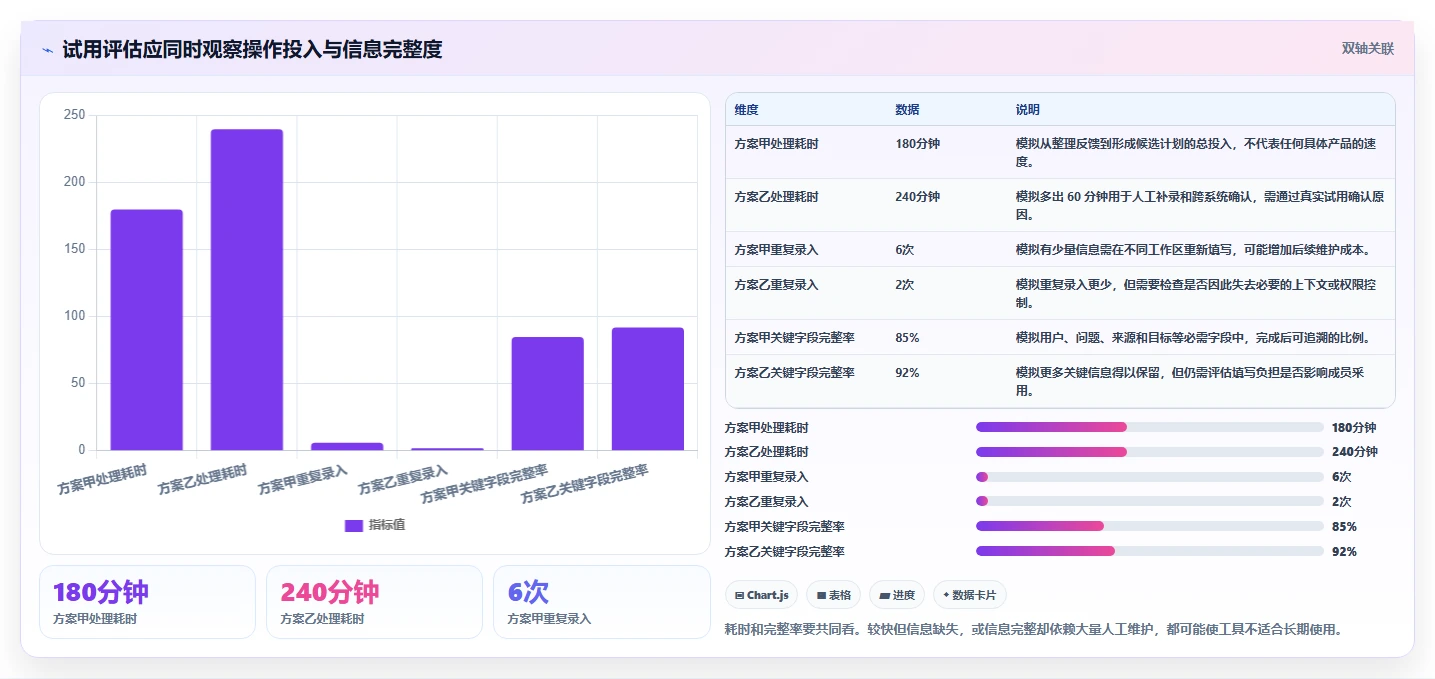Click the 6次 table value
Image resolution: width=1435 pixels, height=679 pixels.
[x=905, y=249]
